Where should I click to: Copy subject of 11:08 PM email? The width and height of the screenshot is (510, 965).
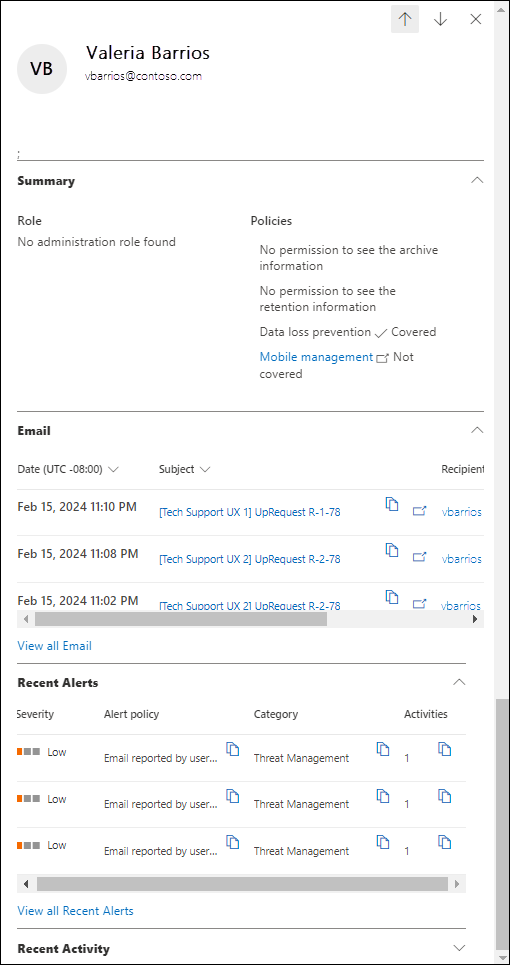click(392, 550)
